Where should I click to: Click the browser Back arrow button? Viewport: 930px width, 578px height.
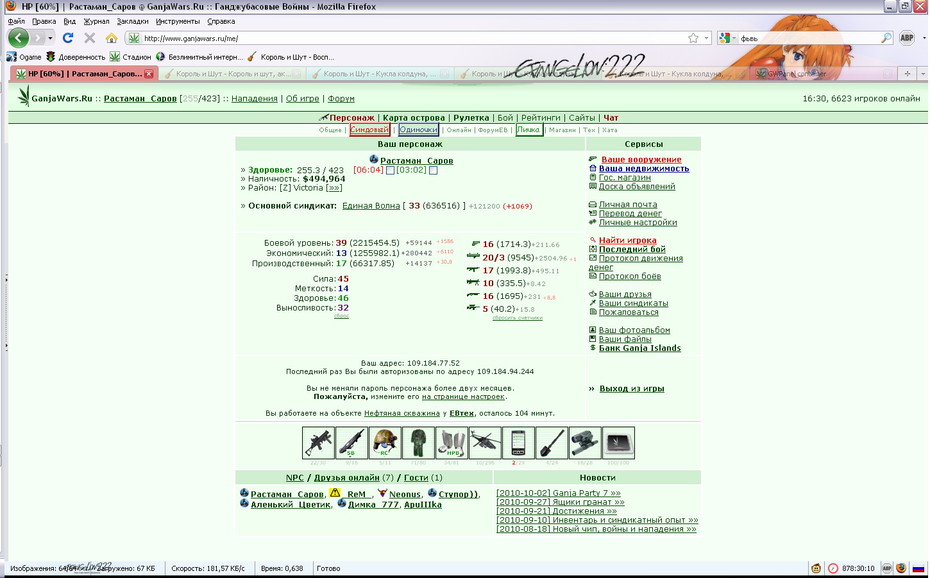click(x=18, y=38)
